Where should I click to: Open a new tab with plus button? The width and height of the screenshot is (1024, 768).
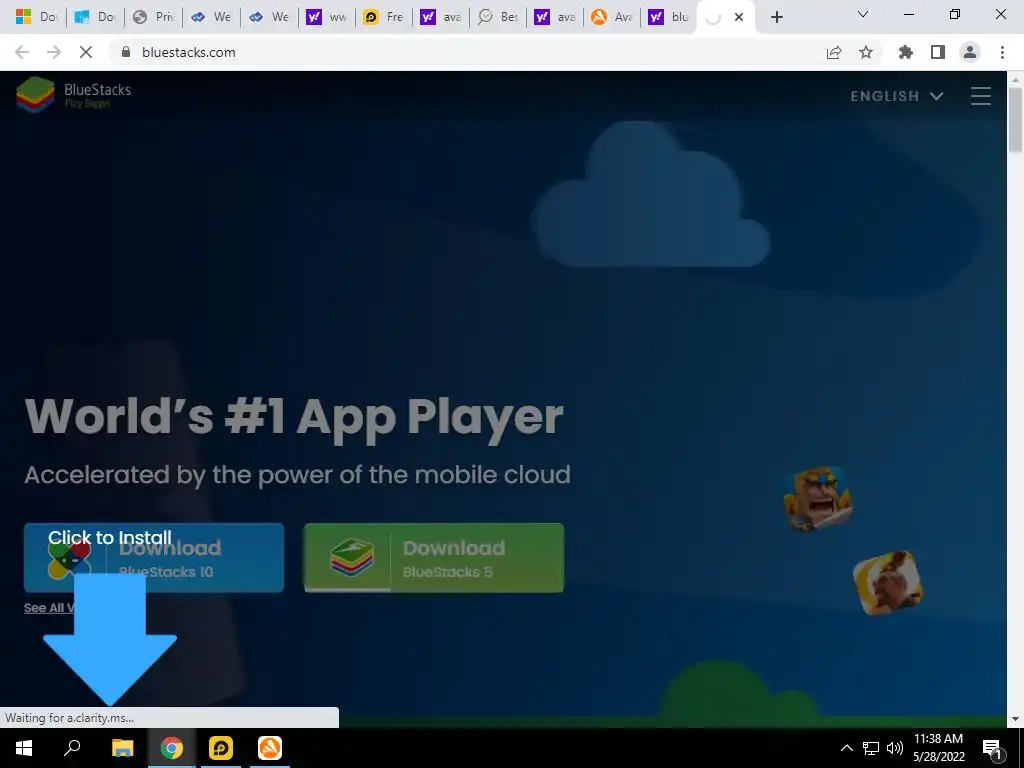pos(776,17)
